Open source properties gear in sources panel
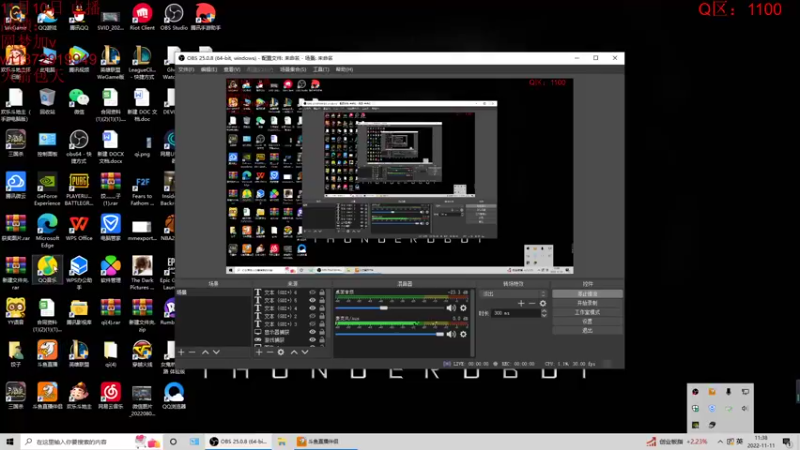This screenshot has height=450, width=800. 281,352
